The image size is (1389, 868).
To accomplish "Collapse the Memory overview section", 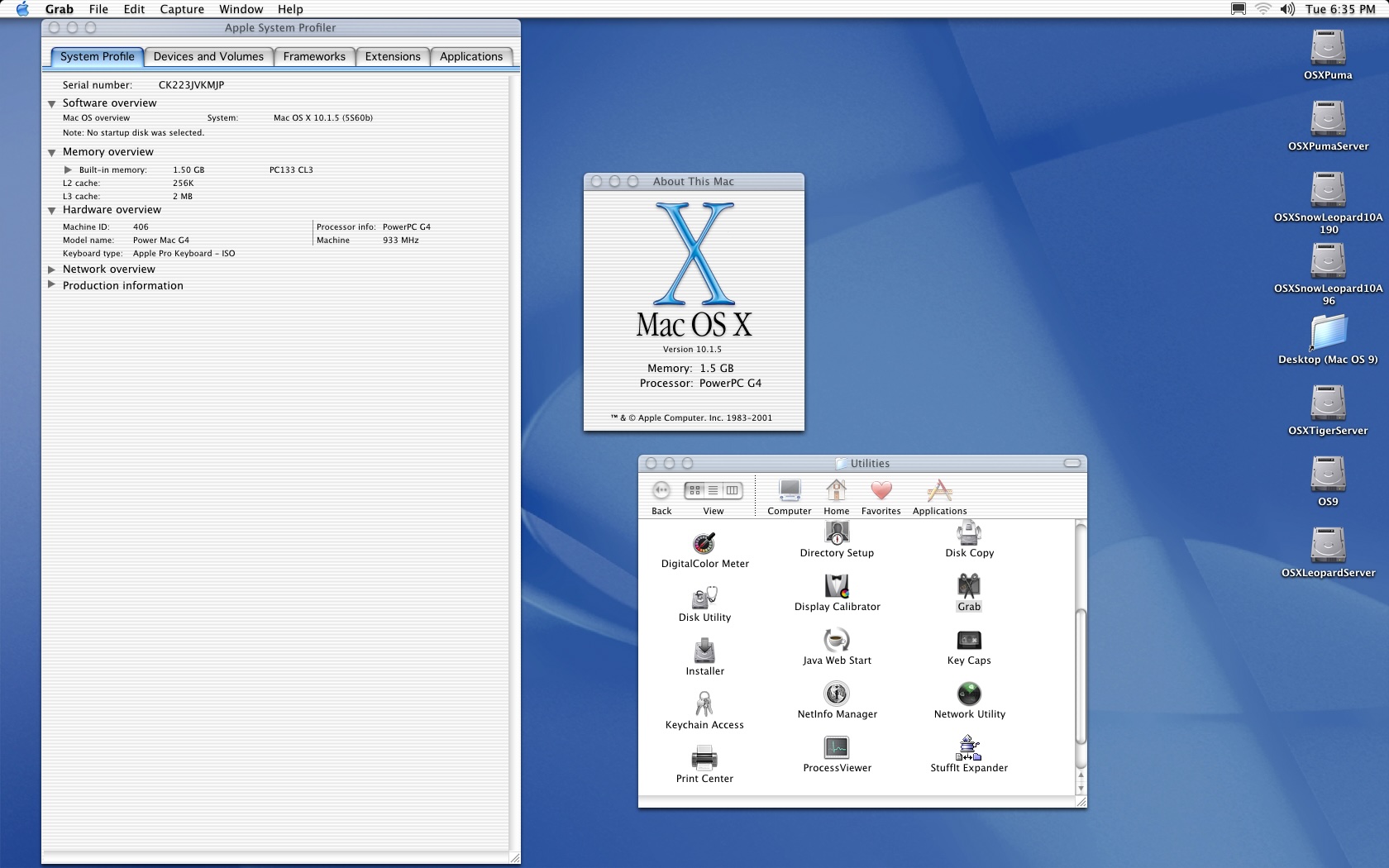I will point(52,153).
